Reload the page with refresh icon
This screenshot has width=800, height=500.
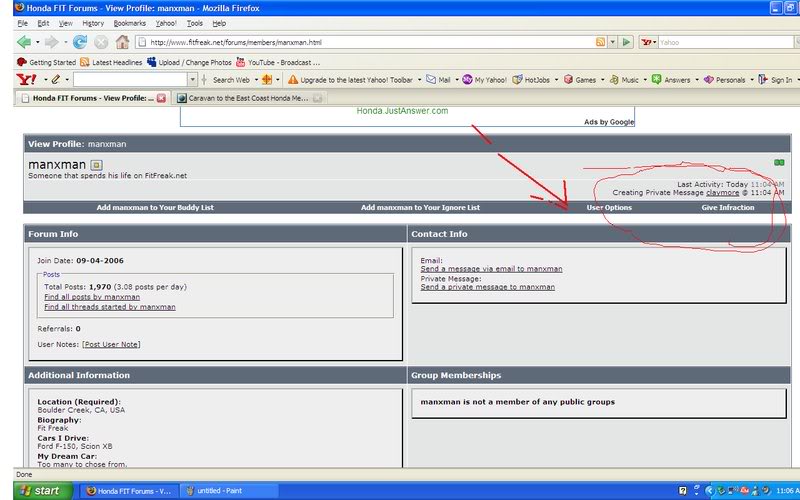coord(80,42)
